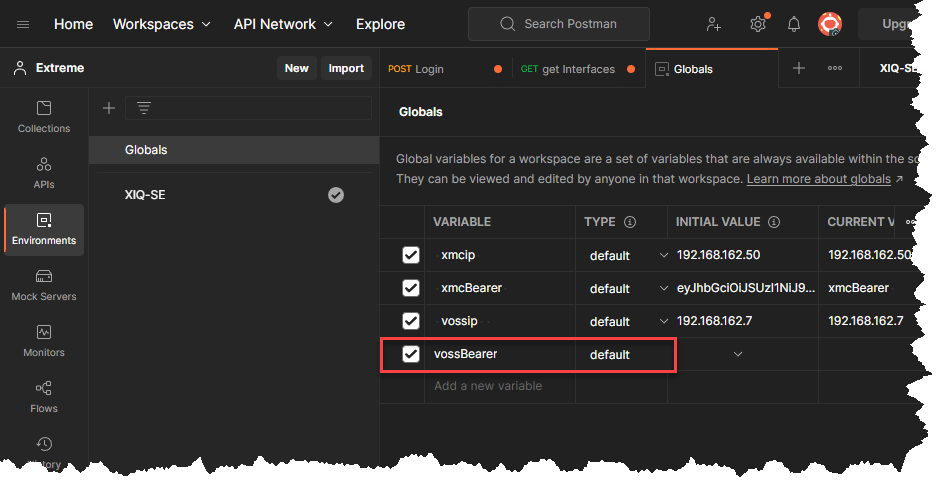
Task: Click the VARIABLE column header
Action: pyautogui.click(x=462, y=222)
